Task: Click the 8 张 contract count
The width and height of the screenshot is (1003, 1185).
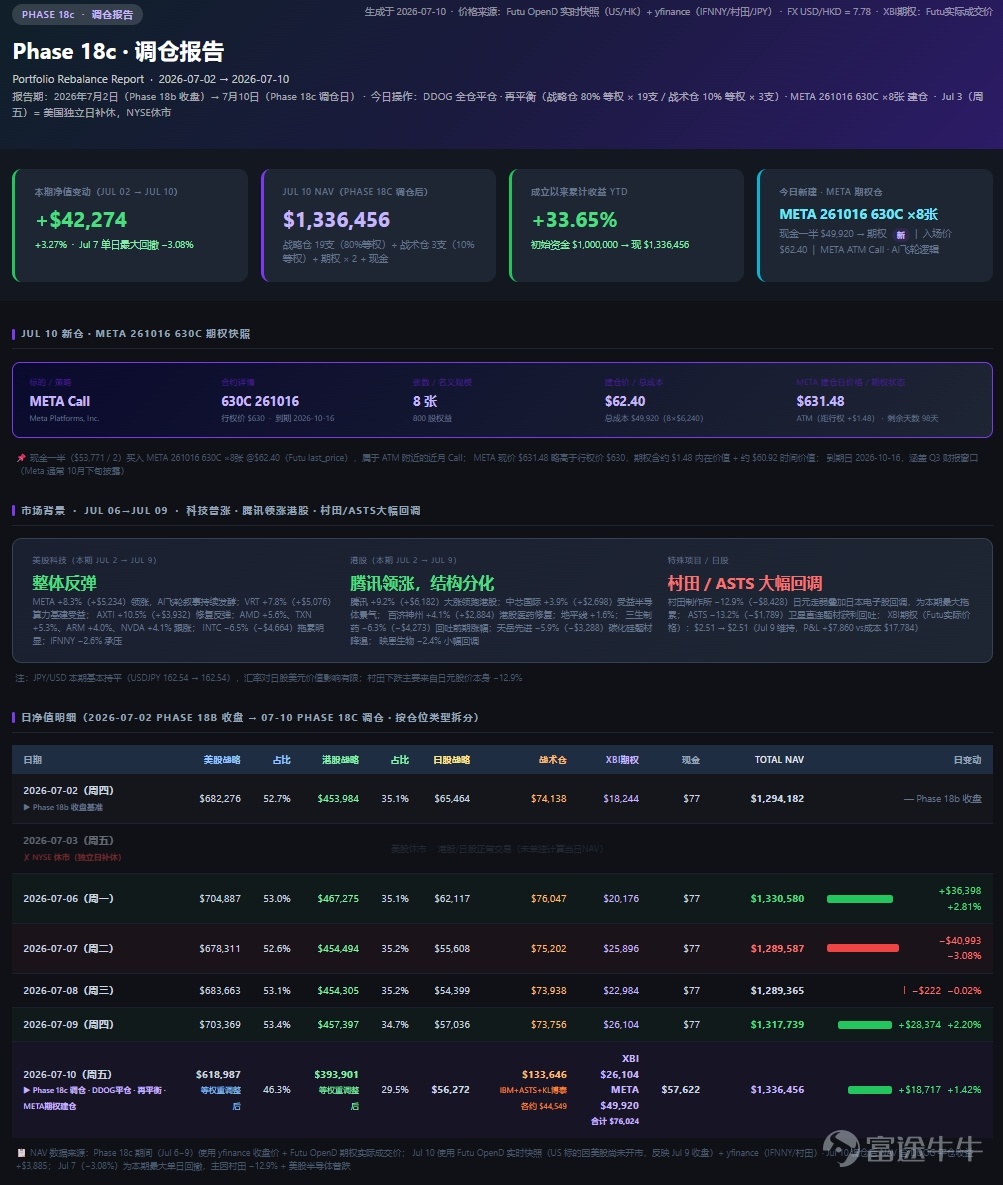Action: click(x=425, y=401)
